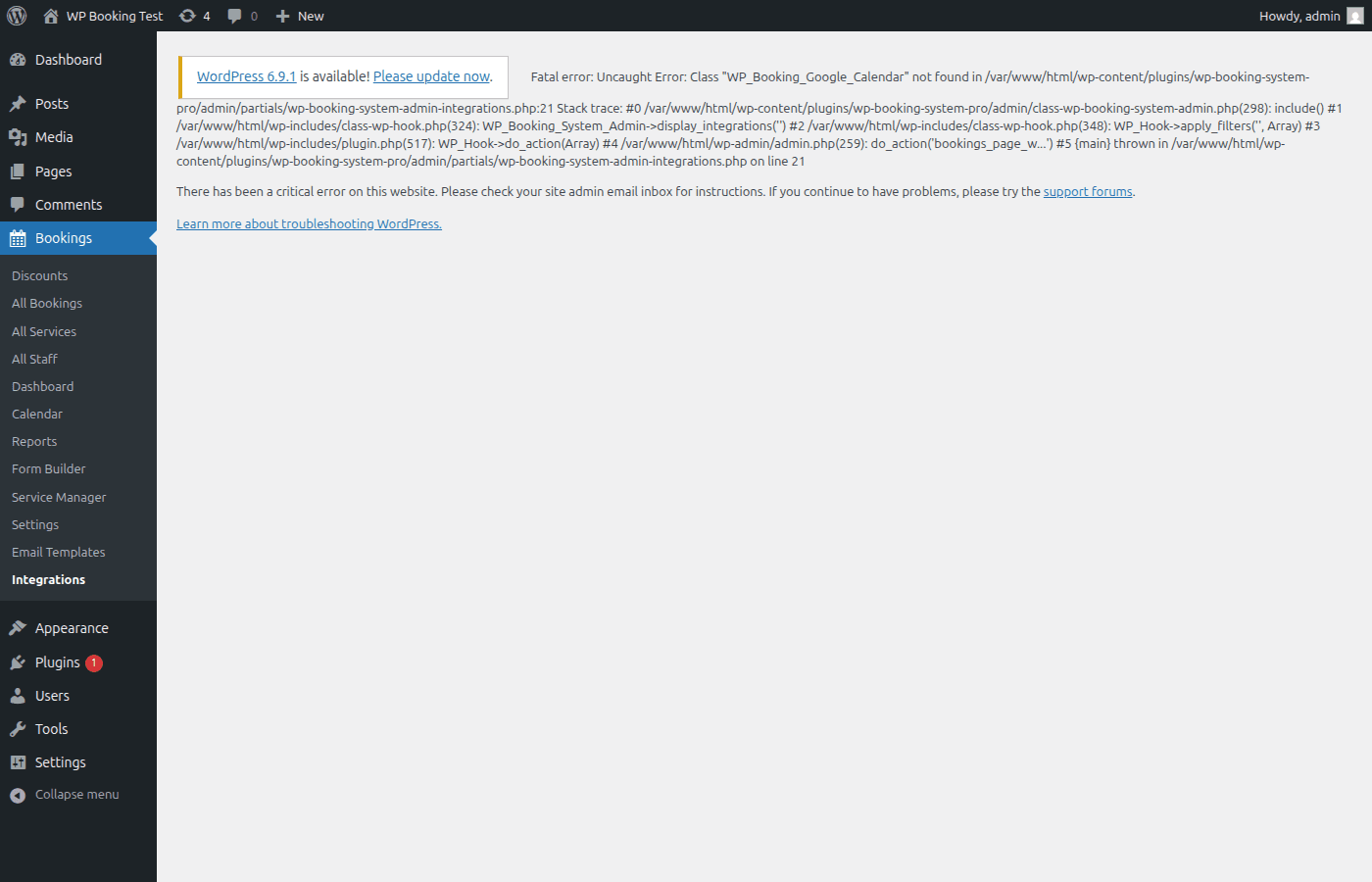Click the Bookings calendar icon
This screenshot has height=882, width=1372.
click(x=21, y=237)
